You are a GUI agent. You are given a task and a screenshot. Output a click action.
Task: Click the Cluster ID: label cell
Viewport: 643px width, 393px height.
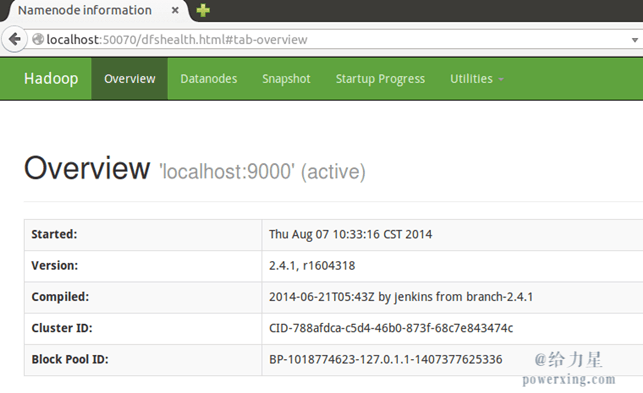pyautogui.click(x=143, y=328)
